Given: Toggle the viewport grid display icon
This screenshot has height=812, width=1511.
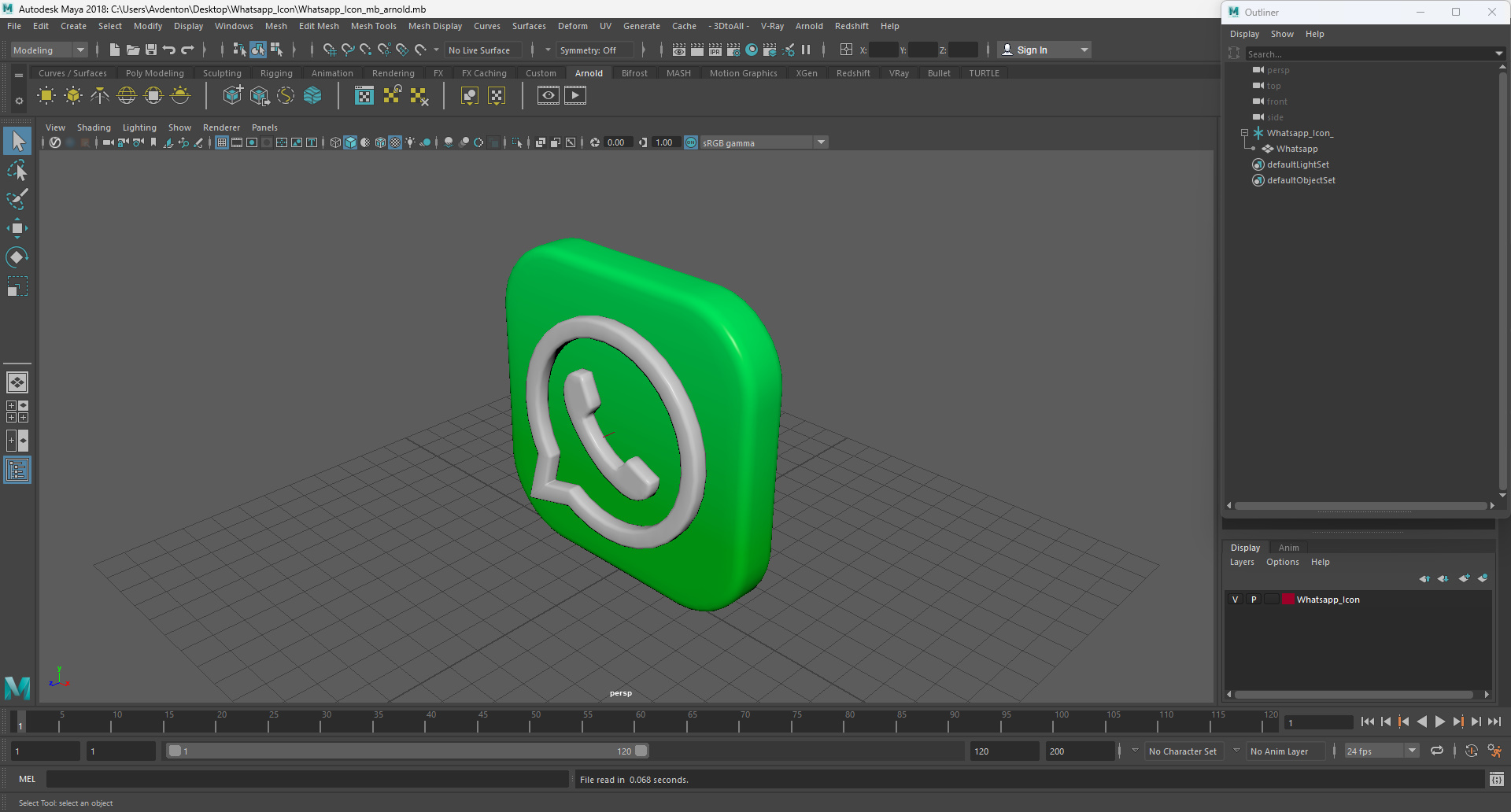Looking at the screenshot, I should (x=222, y=142).
